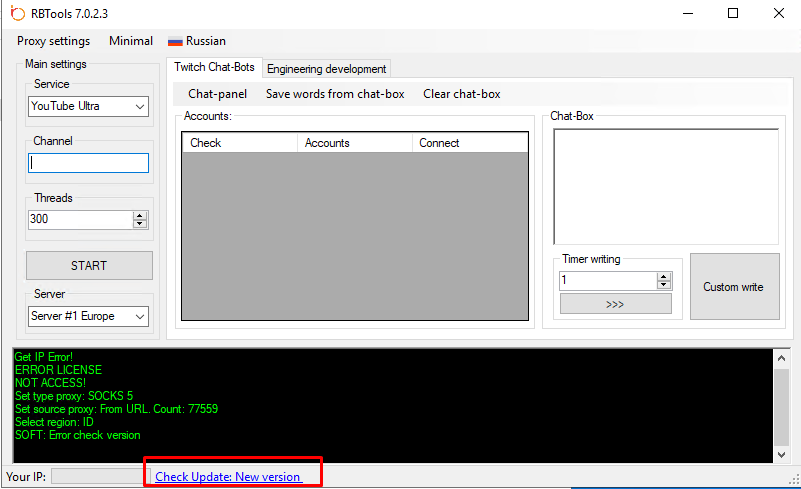
Task: Open the Service dropdown showing YouTube Ultra
Action: coord(88,106)
